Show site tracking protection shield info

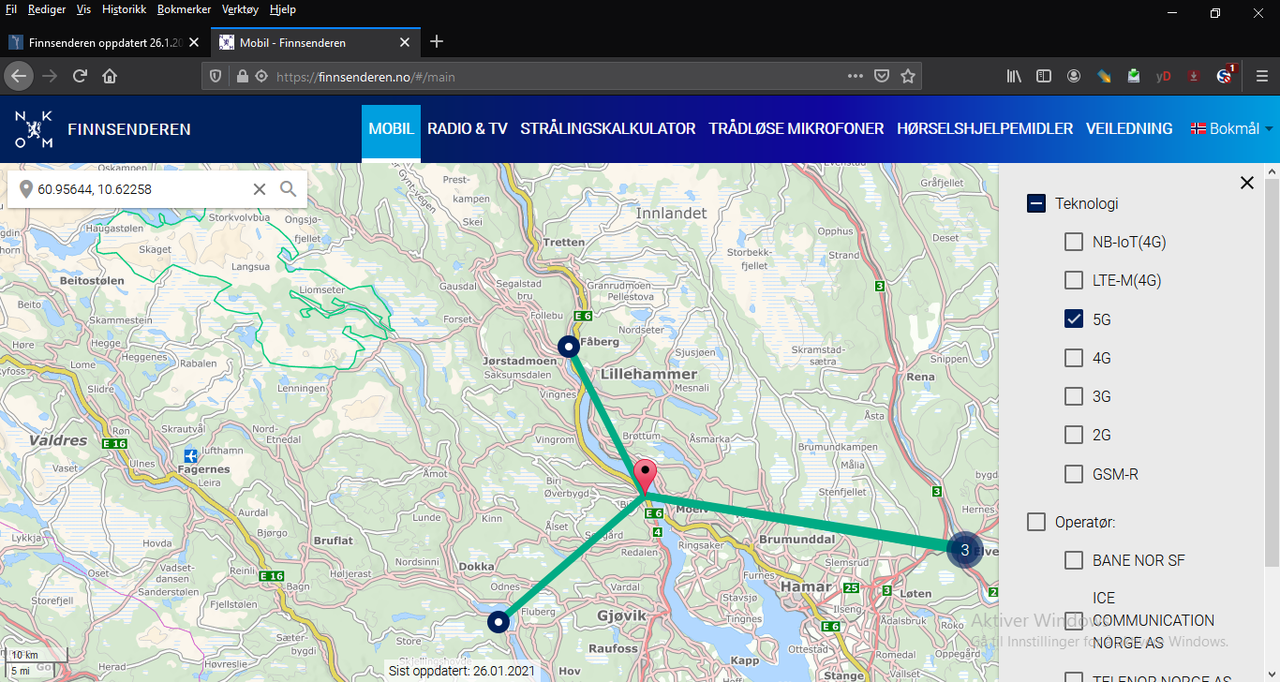(215, 76)
